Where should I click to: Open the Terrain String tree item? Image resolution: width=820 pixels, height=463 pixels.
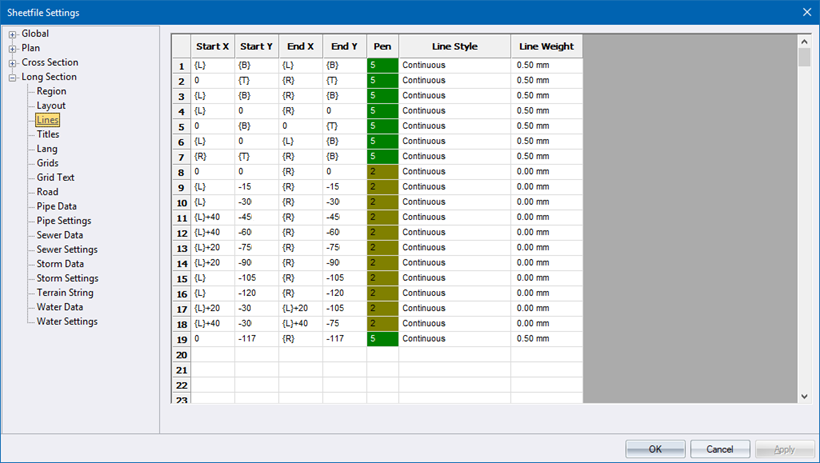[x=65, y=293]
